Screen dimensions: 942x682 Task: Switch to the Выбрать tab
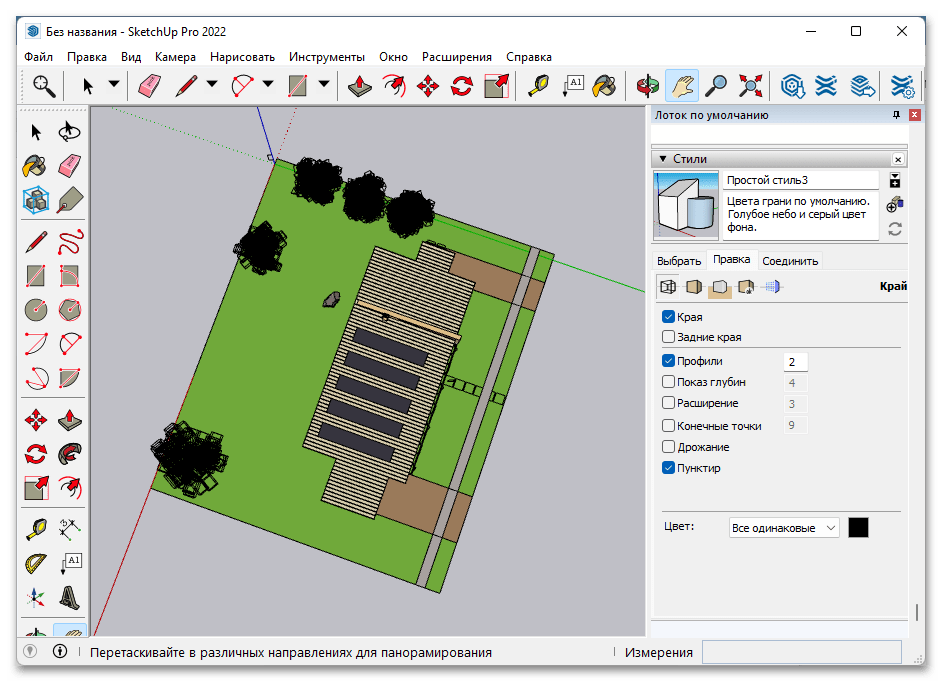[x=678, y=261]
